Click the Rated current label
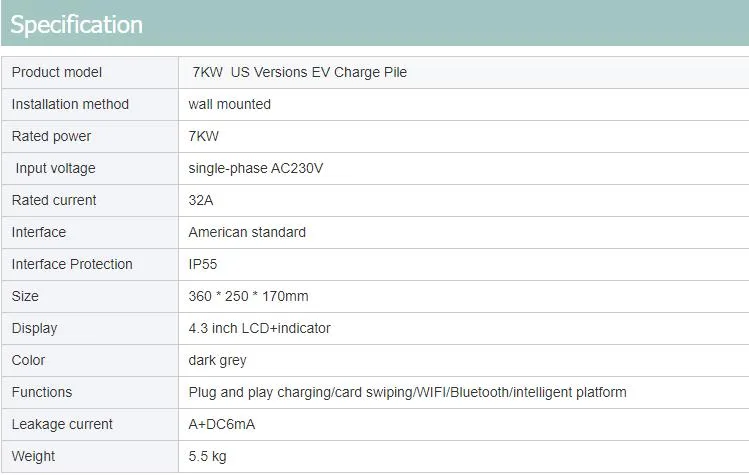Image resolution: width=749 pixels, height=475 pixels. click(54, 200)
